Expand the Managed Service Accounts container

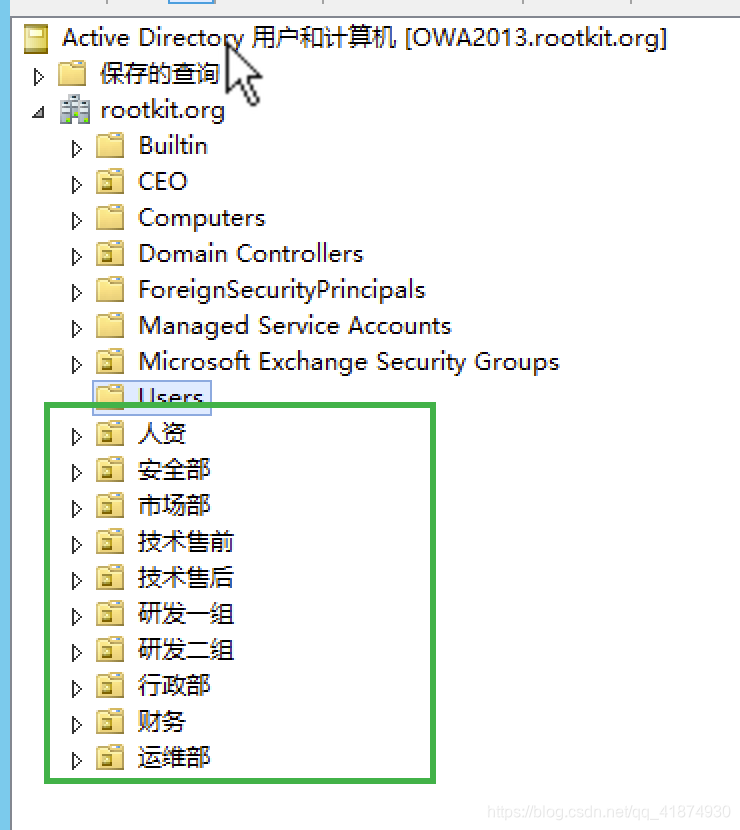click(77, 329)
